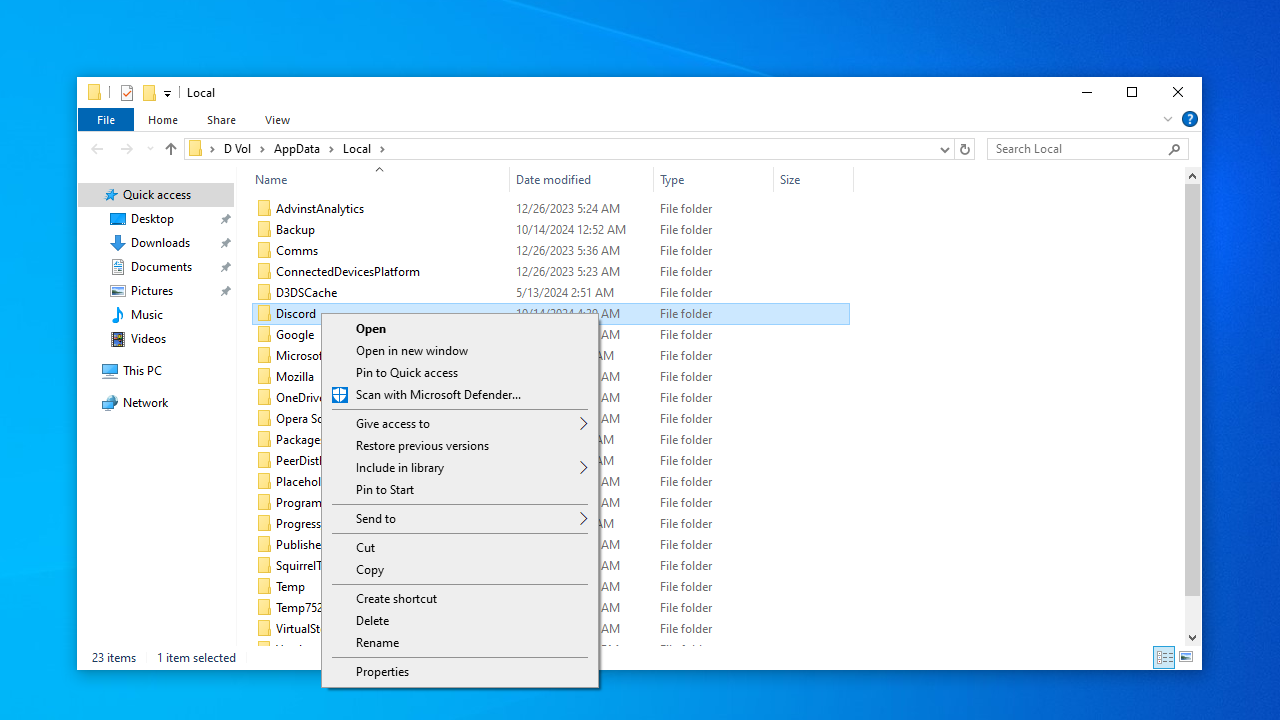Click the File tab button
The height and width of the screenshot is (720, 1280).
pyautogui.click(x=106, y=120)
